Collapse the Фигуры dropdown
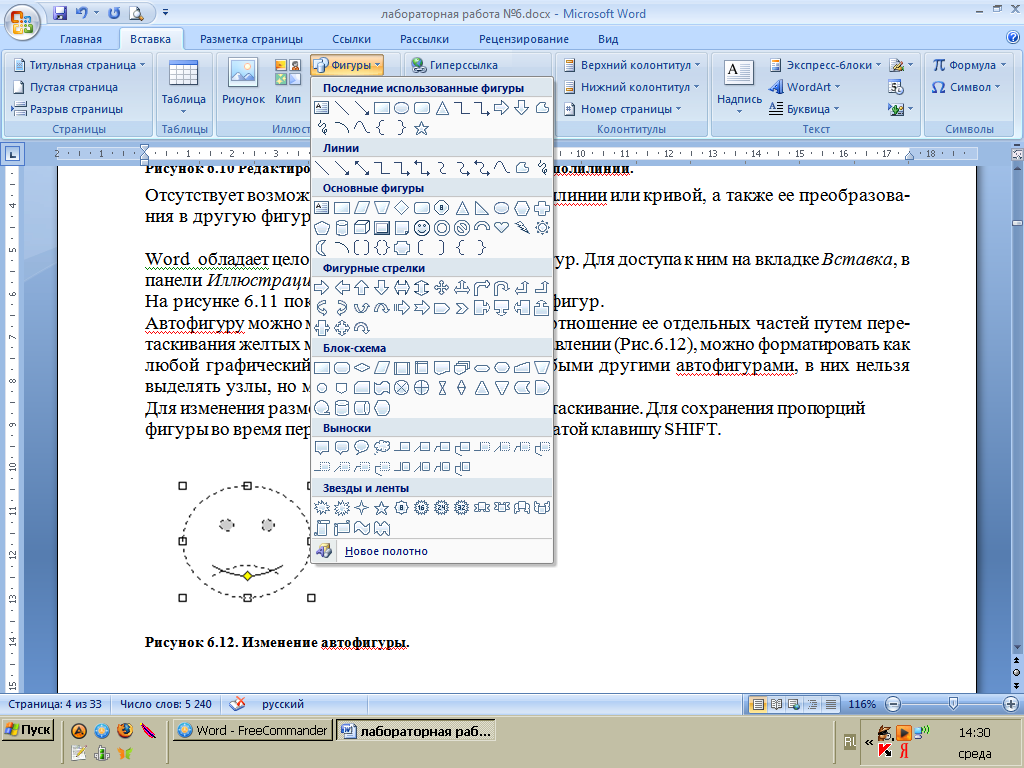This screenshot has height=768, width=1024. coord(347,65)
